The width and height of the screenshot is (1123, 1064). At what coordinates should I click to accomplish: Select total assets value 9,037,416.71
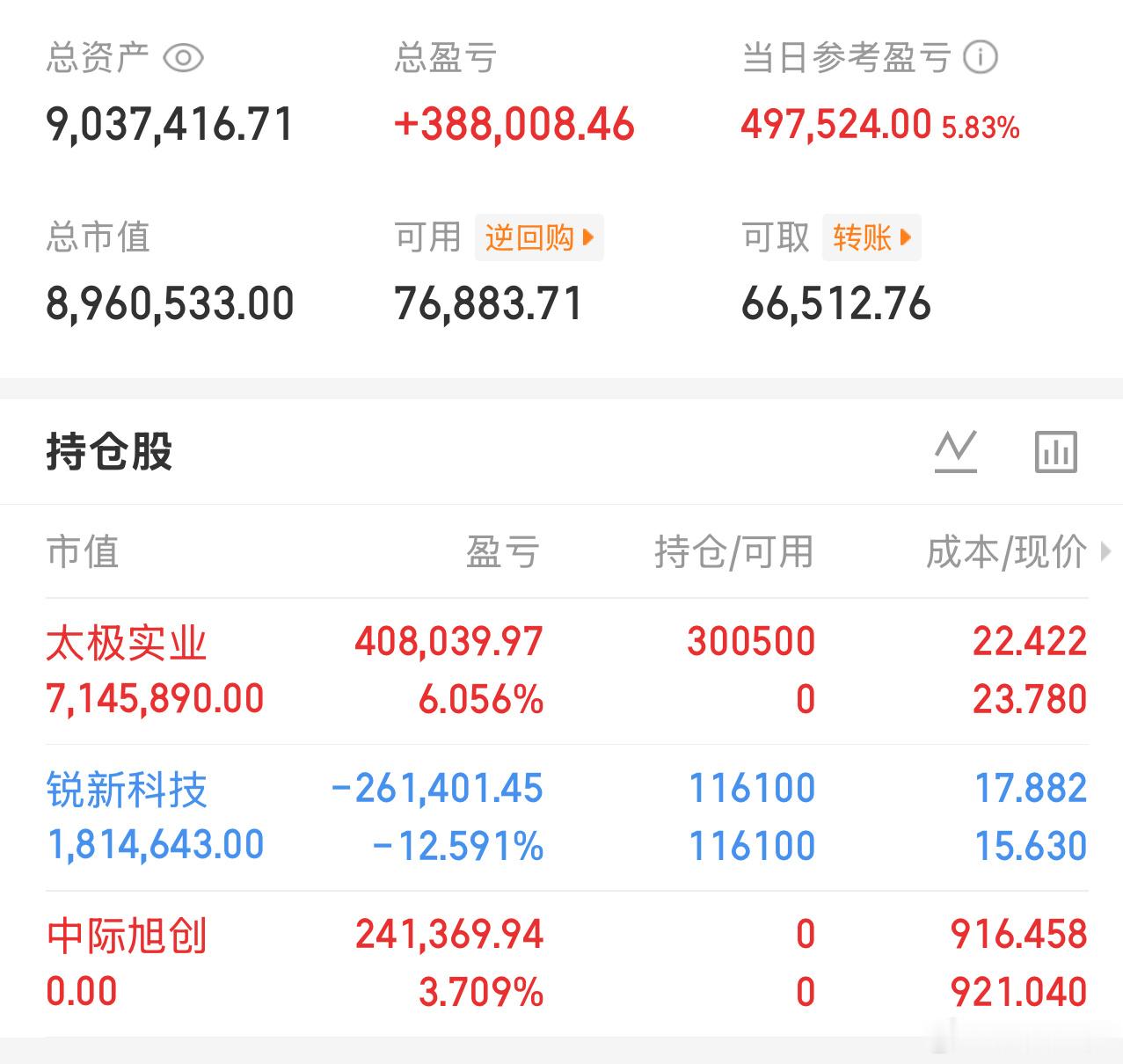(169, 124)
